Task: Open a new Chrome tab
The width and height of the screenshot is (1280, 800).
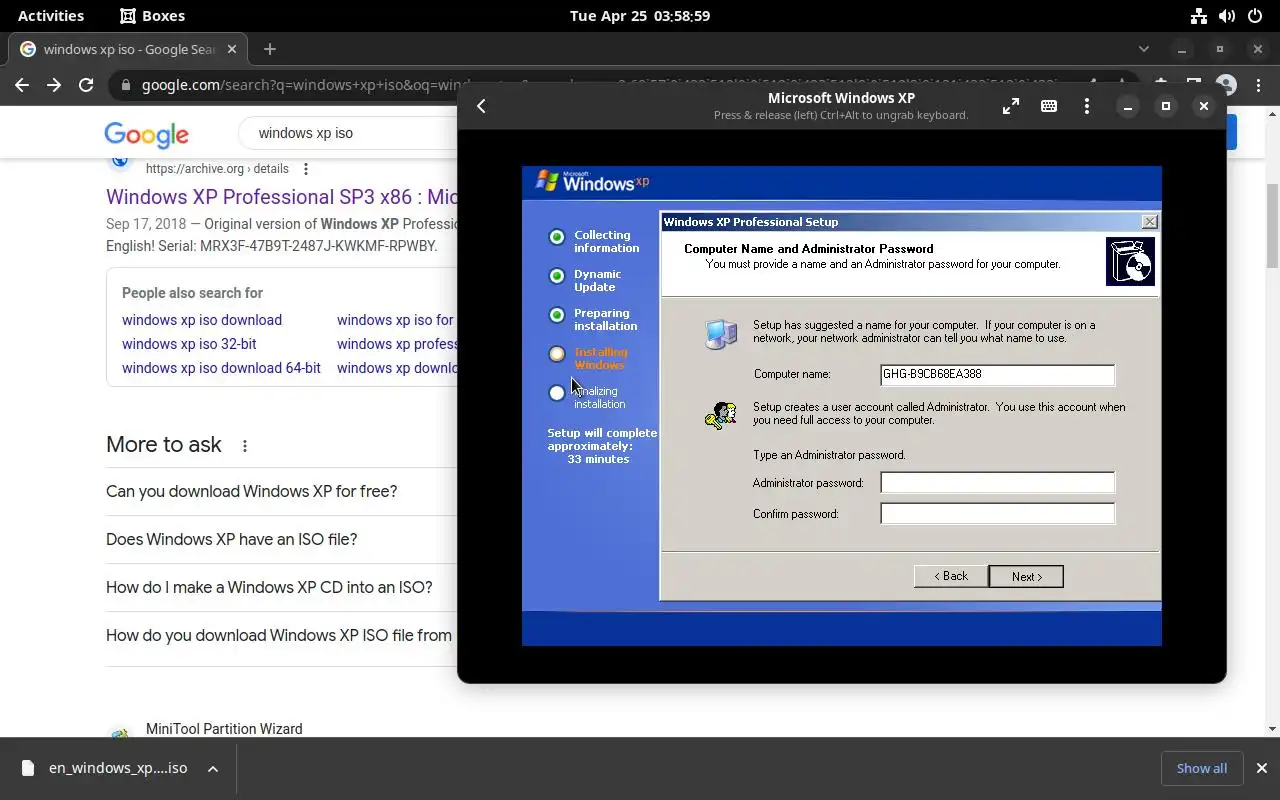Action: tap(269, 49)
